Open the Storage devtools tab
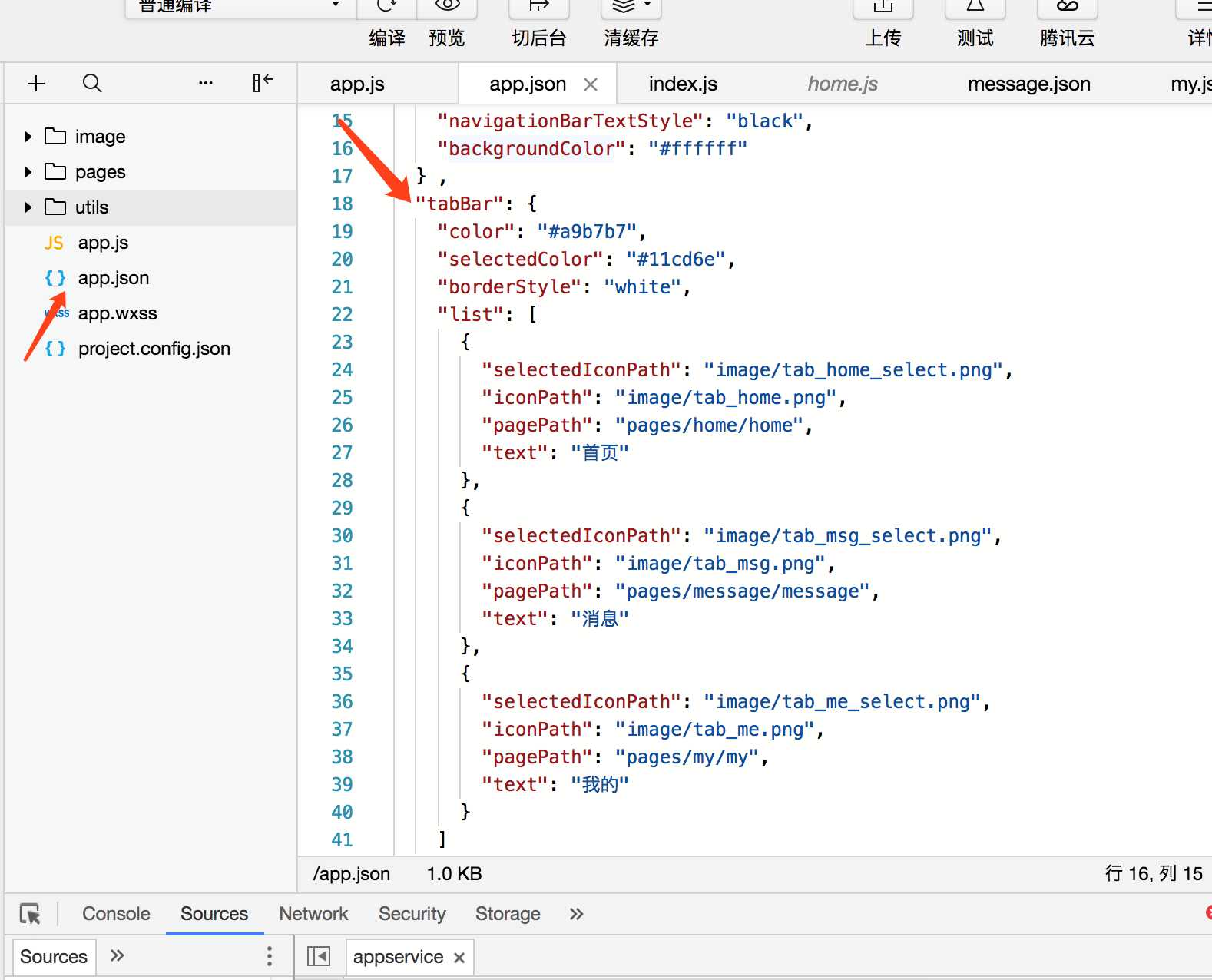 pyautogui.click(x=508, y=914)
